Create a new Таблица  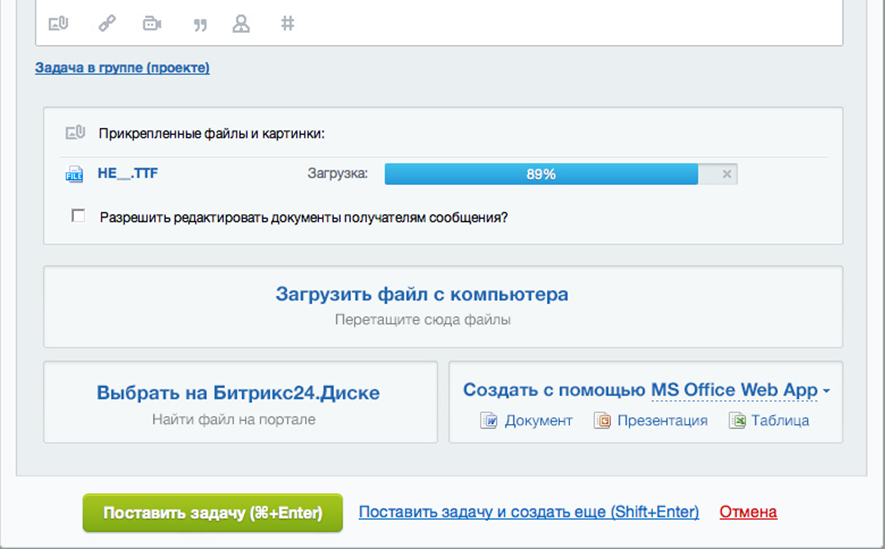click(x=780, y=421)
